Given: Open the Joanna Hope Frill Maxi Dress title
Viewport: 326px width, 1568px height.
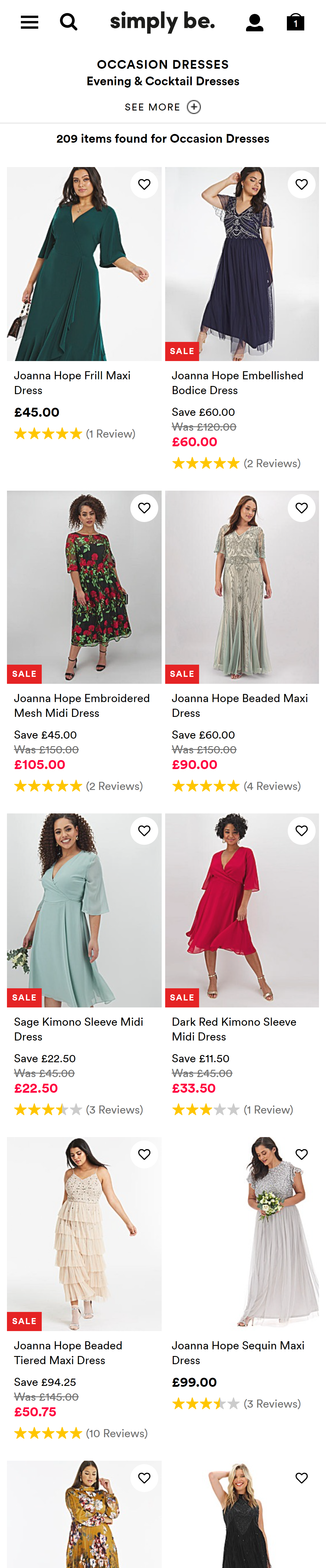Looking at the screenshot, I should point(72,383).
